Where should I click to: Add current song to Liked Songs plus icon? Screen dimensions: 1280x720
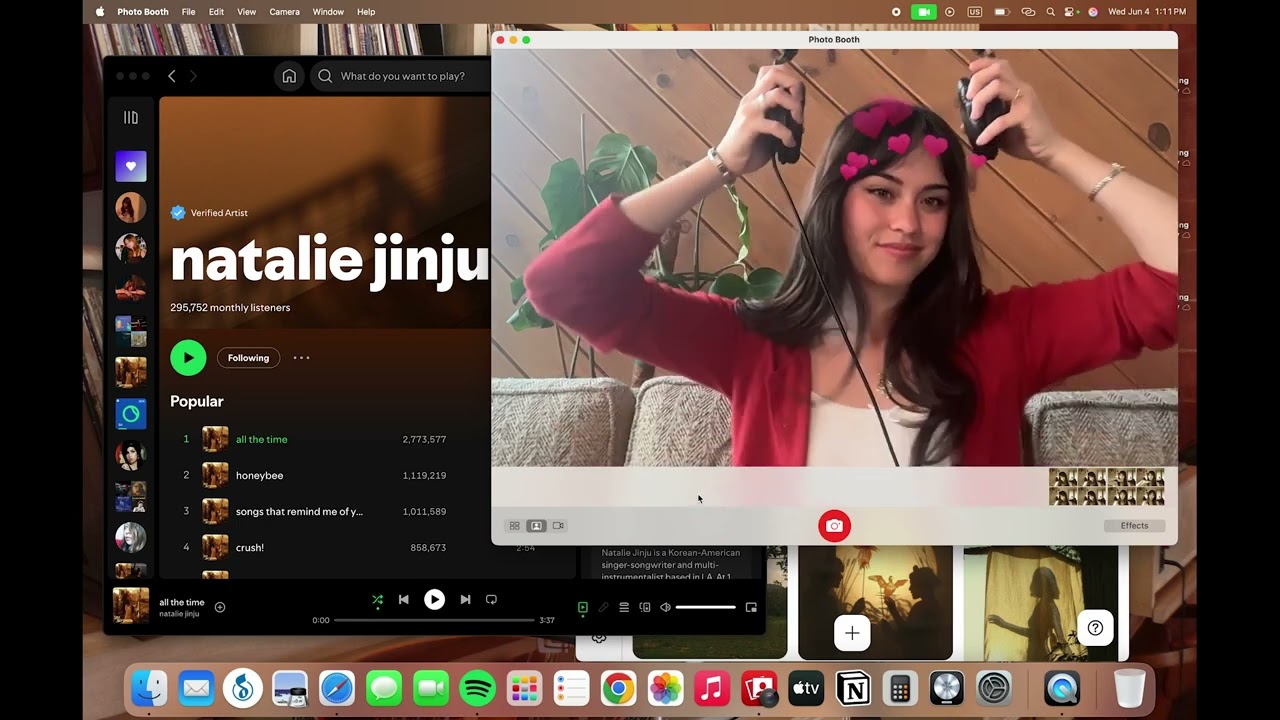tap(220, 607)
